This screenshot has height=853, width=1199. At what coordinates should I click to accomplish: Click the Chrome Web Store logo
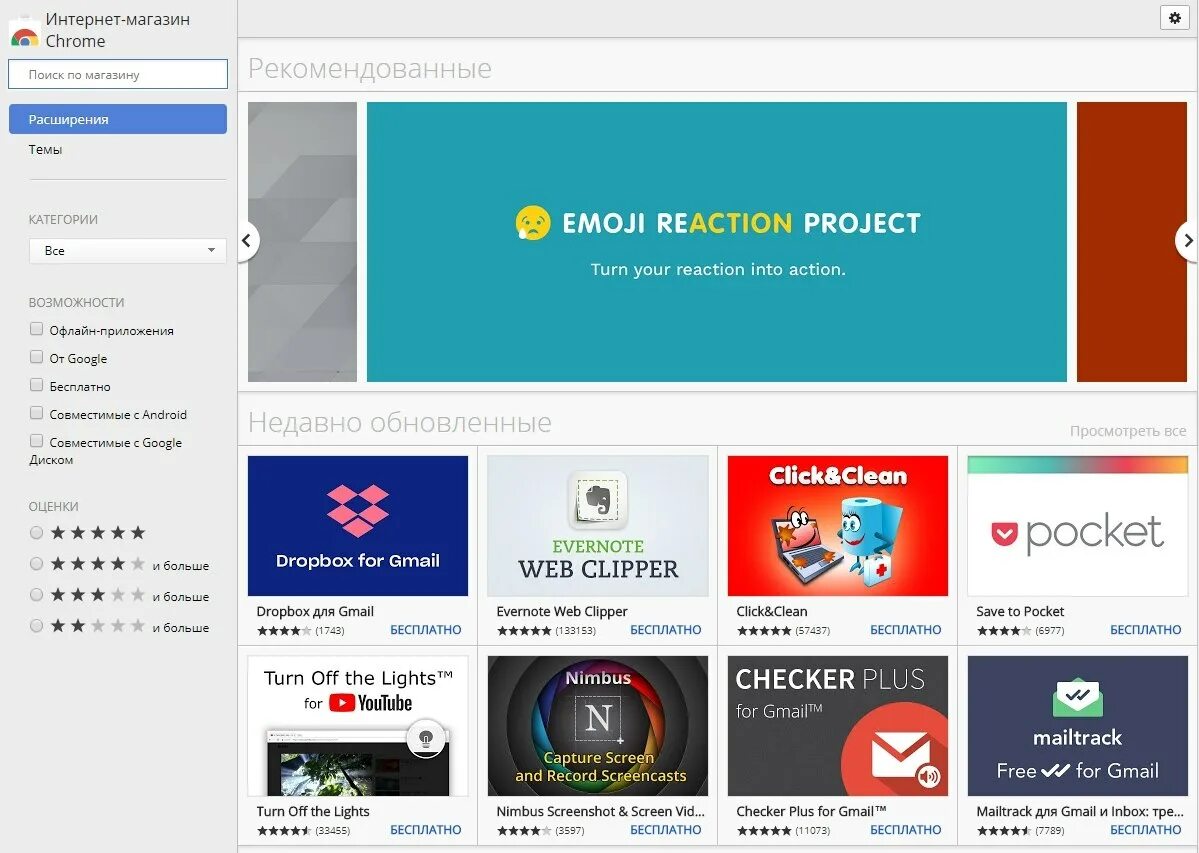click(x=24, y=31)
